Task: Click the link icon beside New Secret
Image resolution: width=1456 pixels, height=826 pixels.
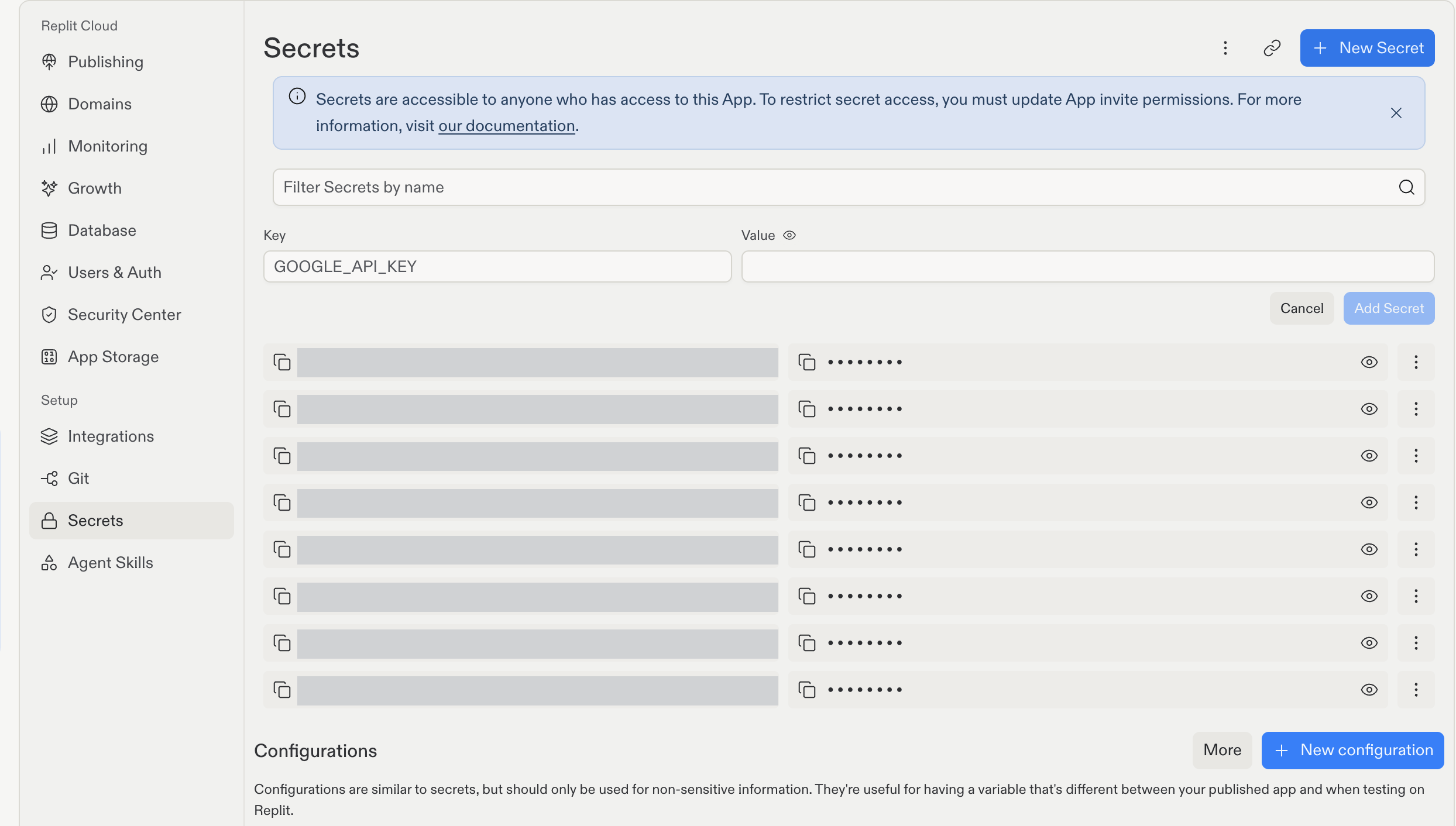Action: click(x=1272, y=48)
